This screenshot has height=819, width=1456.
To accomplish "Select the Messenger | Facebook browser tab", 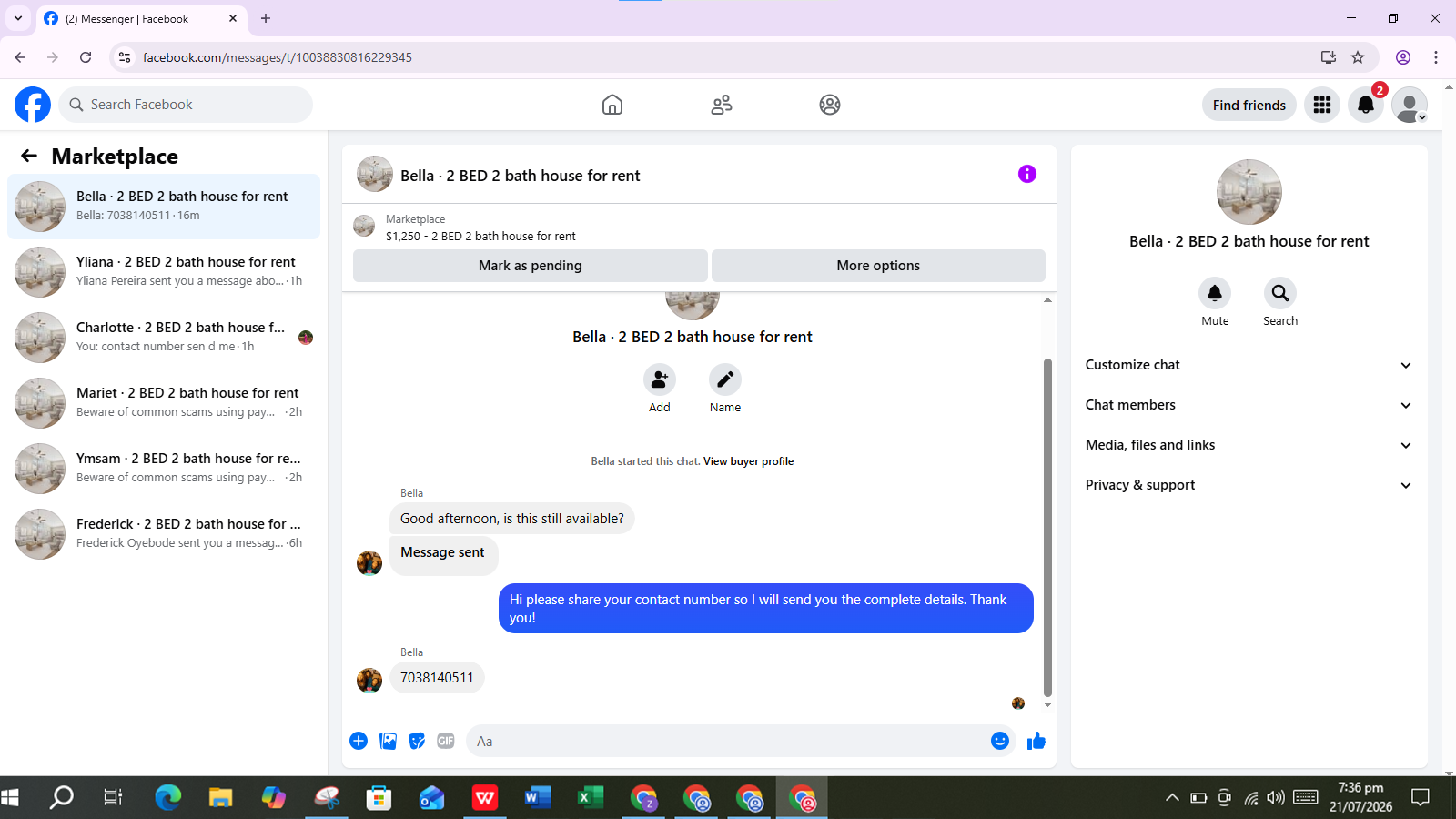I will point(141,19).
